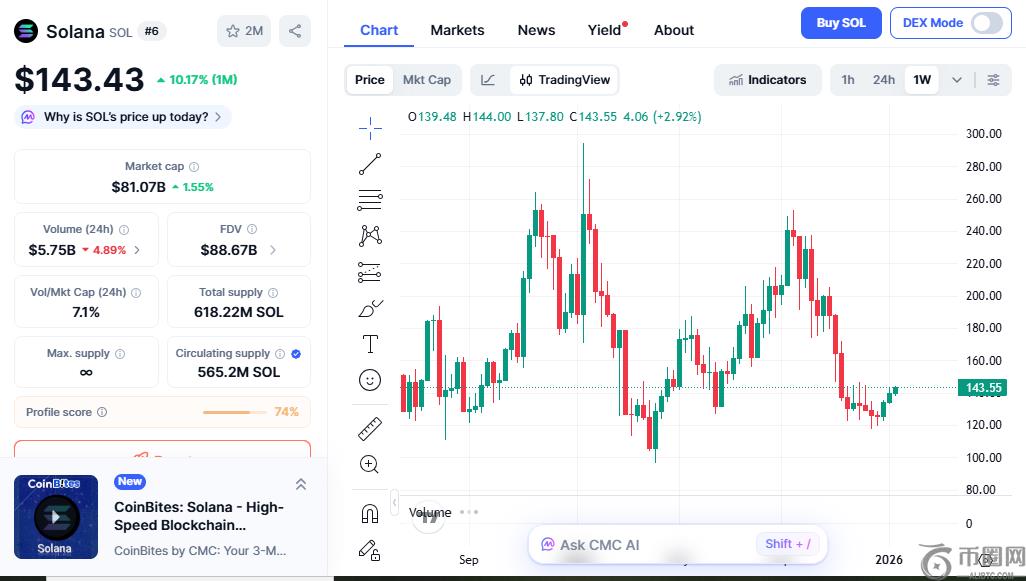This screenshot has height=581, width=1026.
Task: Expand the CoinBites player panel
Action: (x=301, y=484)
